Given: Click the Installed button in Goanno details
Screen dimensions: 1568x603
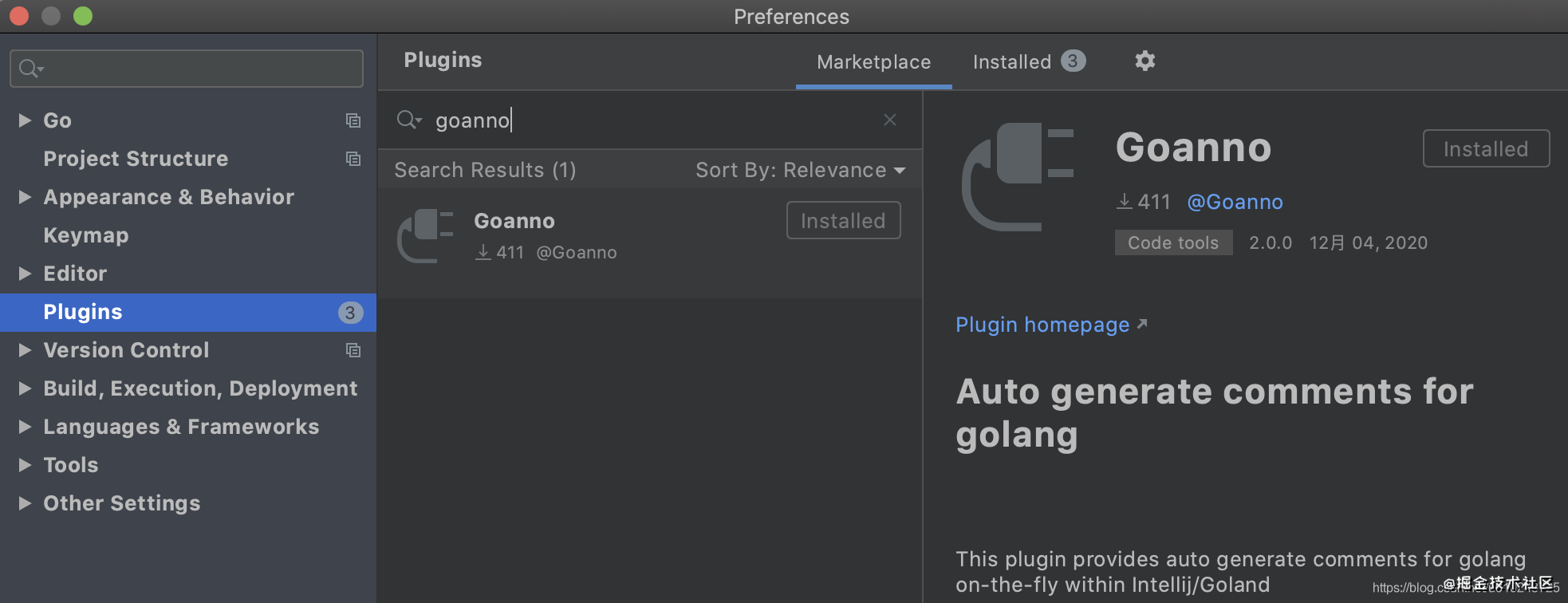Looking at the screenshot, I should (1485, 149).
